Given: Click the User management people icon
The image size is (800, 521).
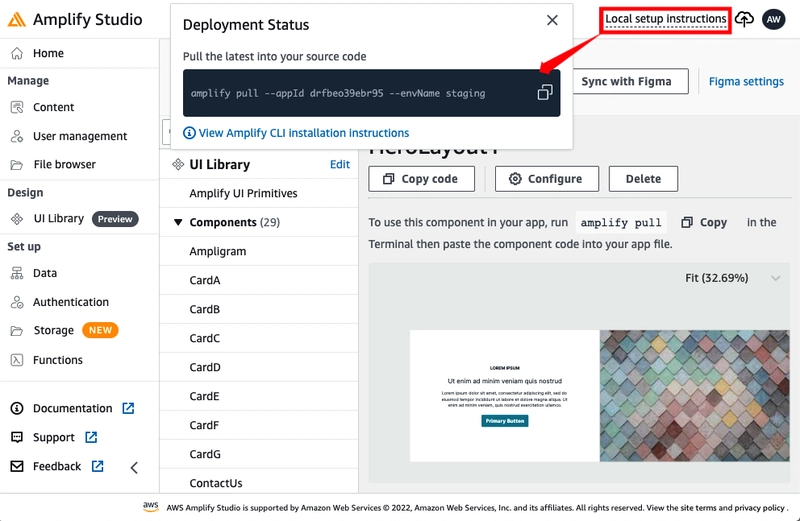Looking at the screenshot, I should point(17,136).
